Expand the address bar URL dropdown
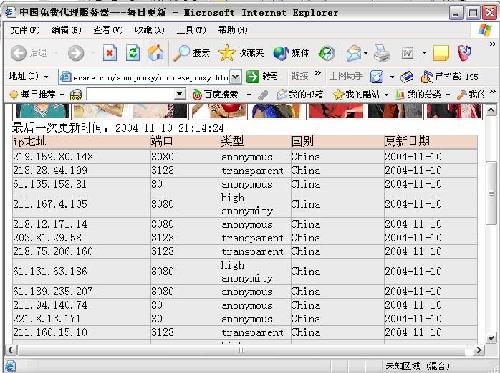 pyautogui.click(x=236, y=77)
